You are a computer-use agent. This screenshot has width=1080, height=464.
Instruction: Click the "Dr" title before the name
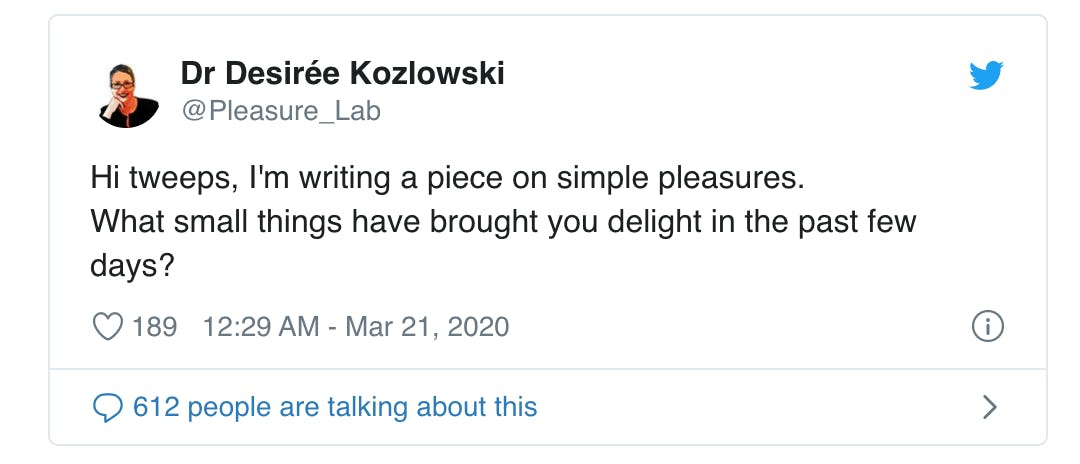coord(198,73)
